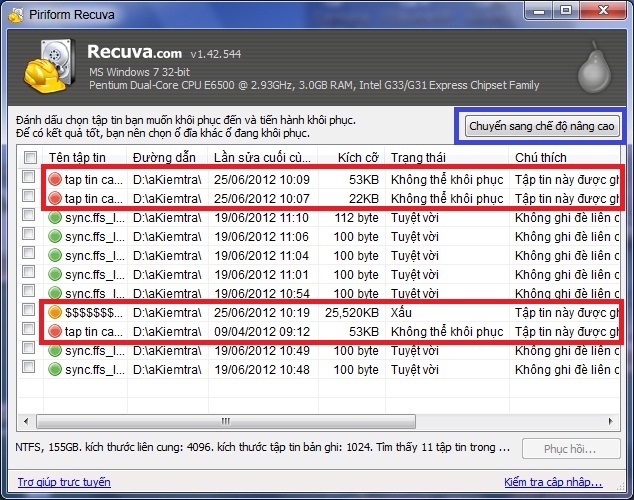Image resolution: width=634 pixels, height=500 pixels.
Task: Toggle the select-all checkbox in the header
Action: tap(30, 157)
